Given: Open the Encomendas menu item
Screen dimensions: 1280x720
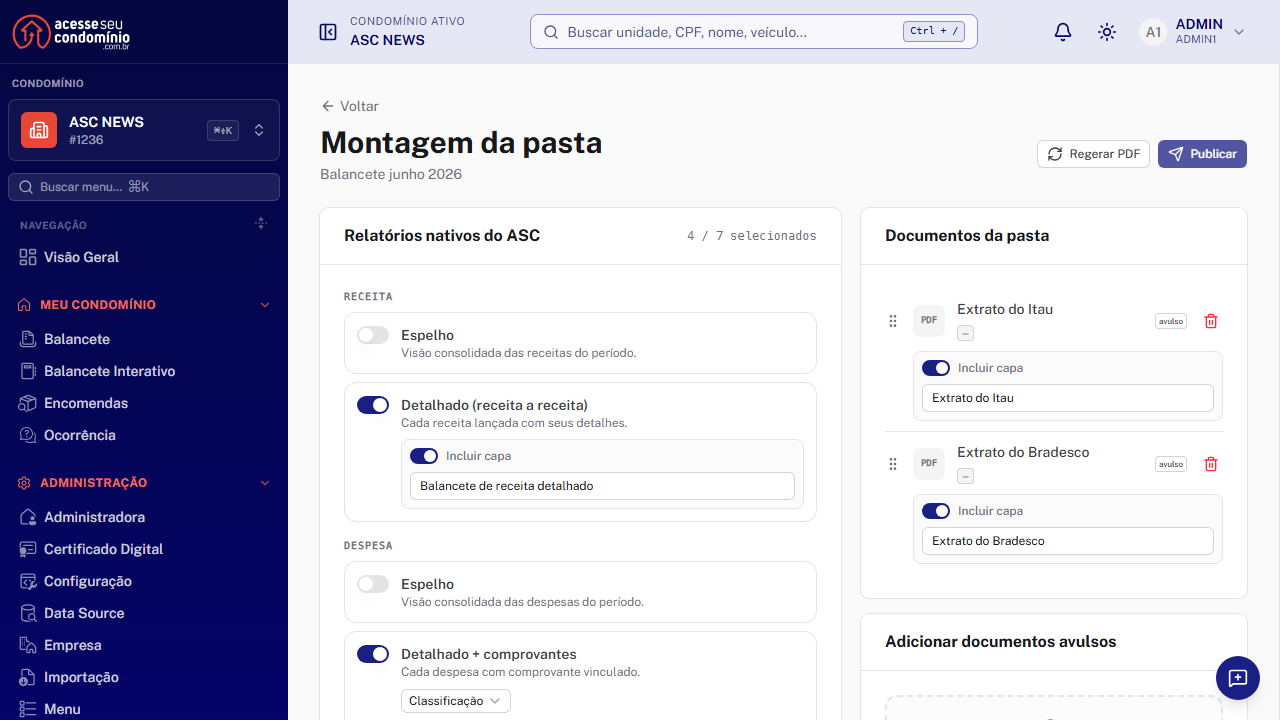Looking at the screenshot, I should (x=144, y=403).
